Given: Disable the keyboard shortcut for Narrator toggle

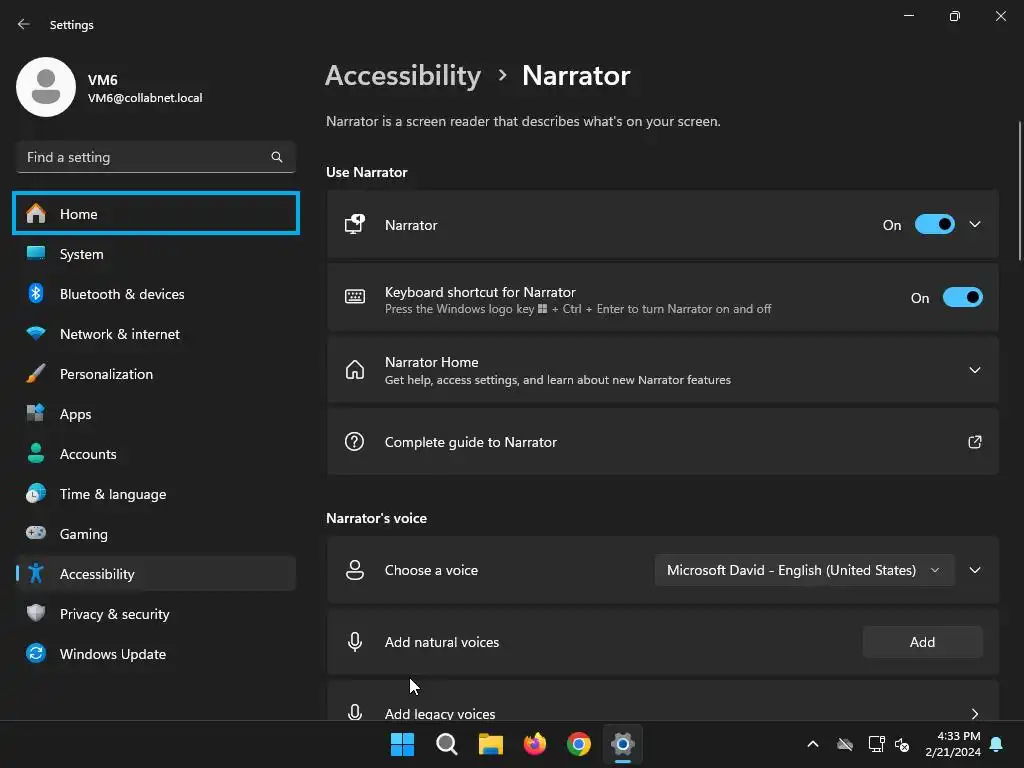Looking at the screenshot, I should (x=962, y=298).
